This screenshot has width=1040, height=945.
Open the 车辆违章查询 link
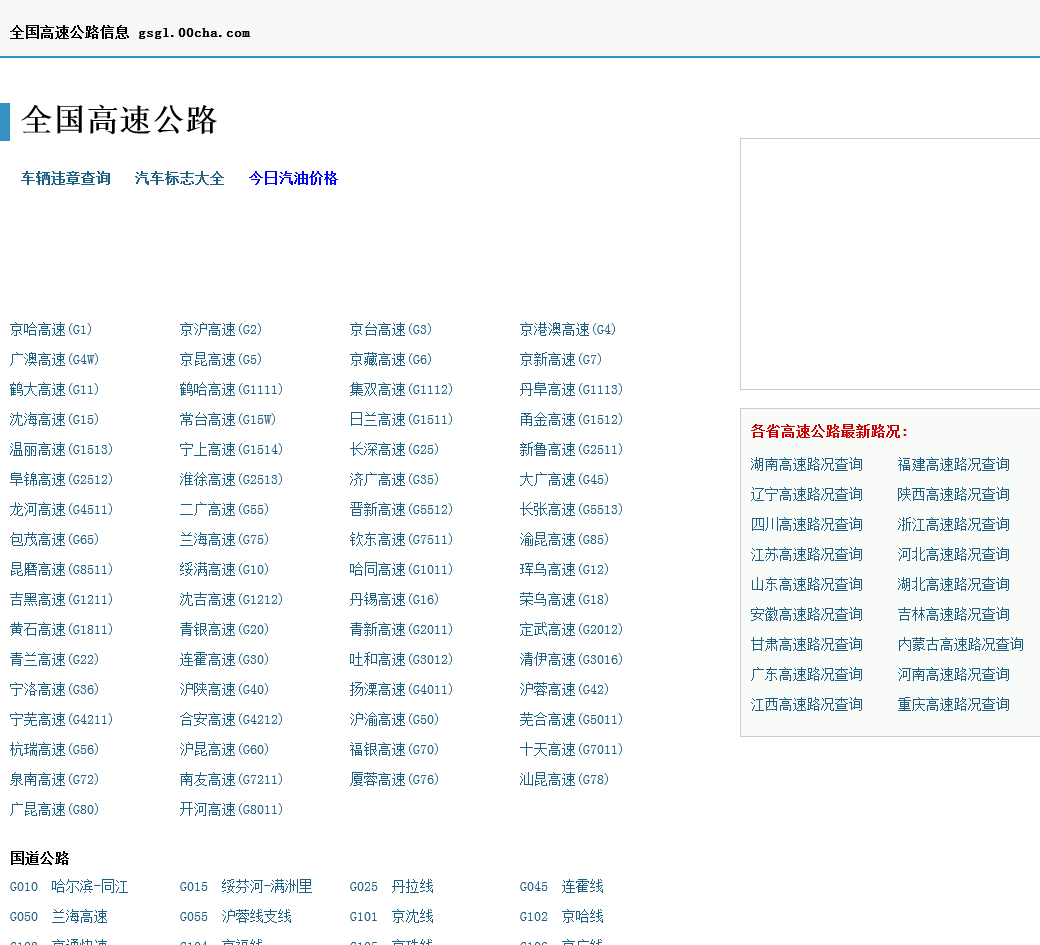click(x=66, y=178)
